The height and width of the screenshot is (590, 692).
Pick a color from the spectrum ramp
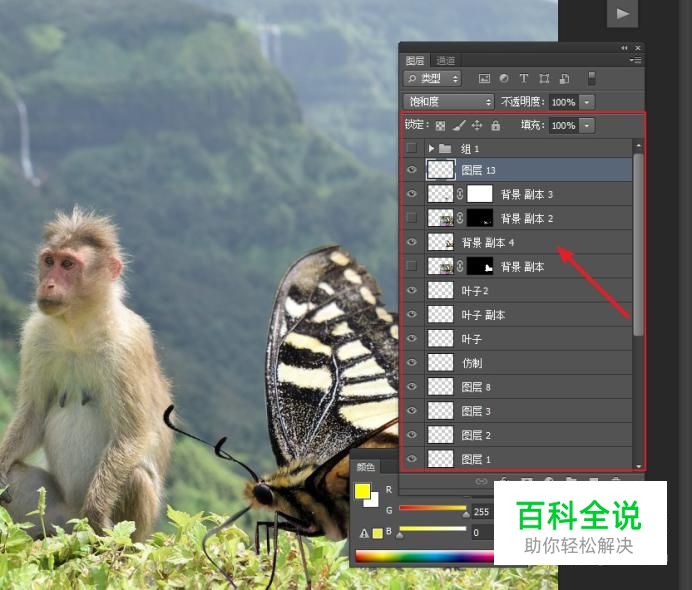tap(425, 556)
